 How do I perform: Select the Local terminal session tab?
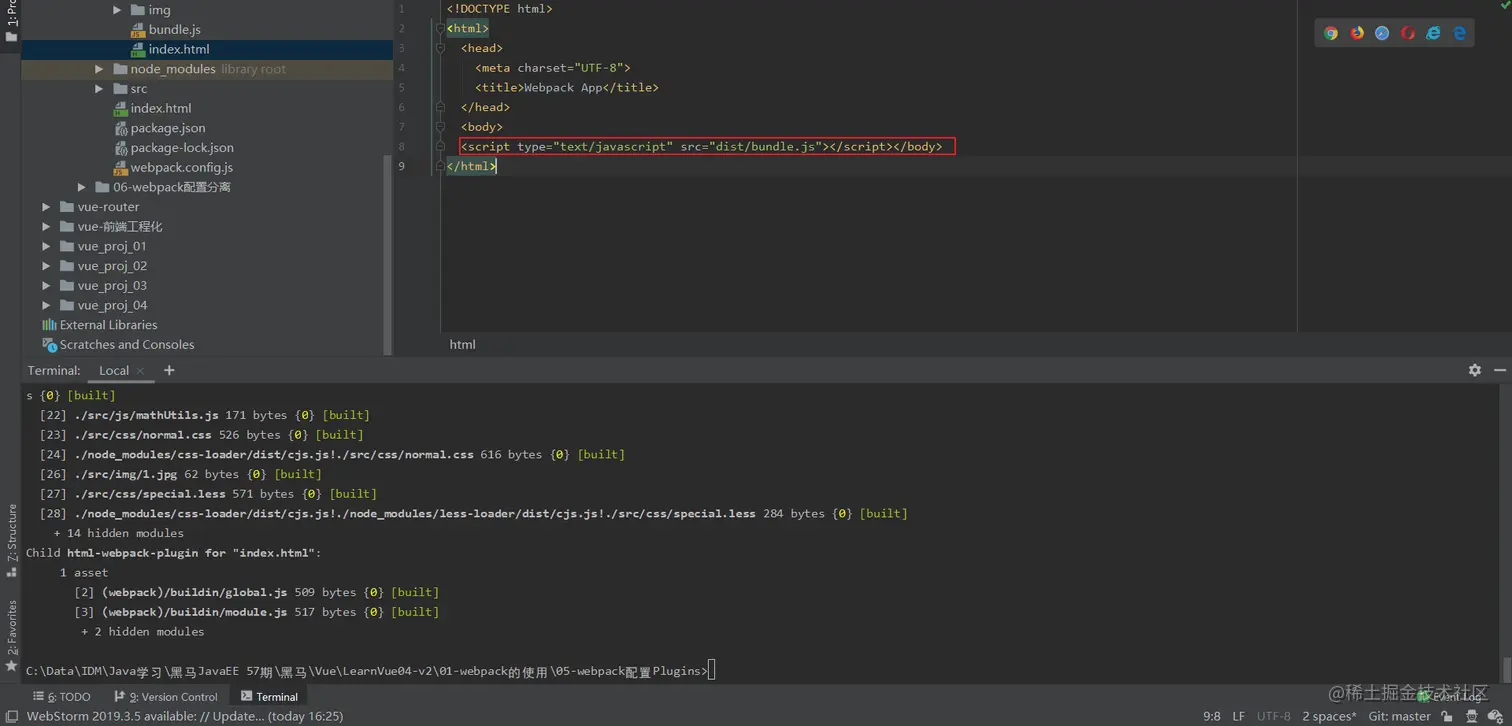tap(114, 370)
